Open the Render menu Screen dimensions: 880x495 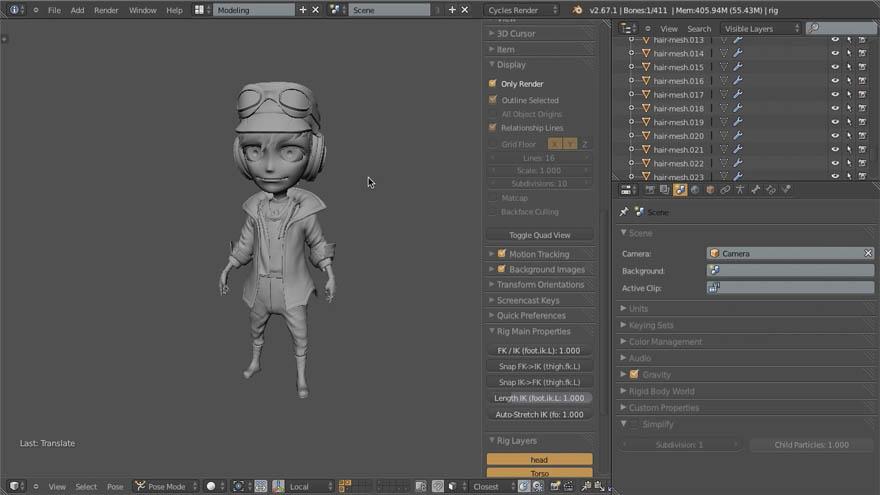coord(106,10)
